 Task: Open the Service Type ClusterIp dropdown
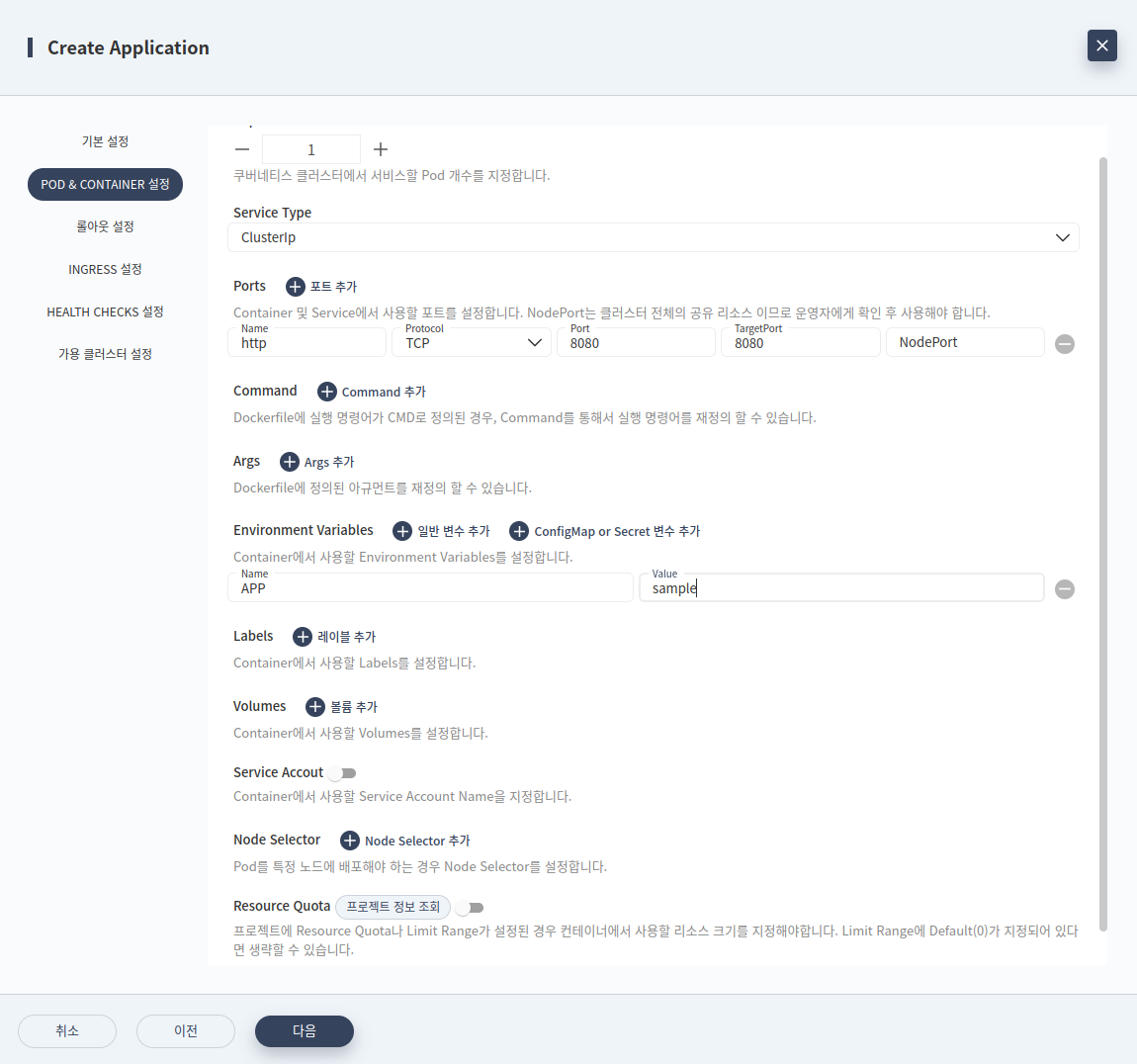653,237
